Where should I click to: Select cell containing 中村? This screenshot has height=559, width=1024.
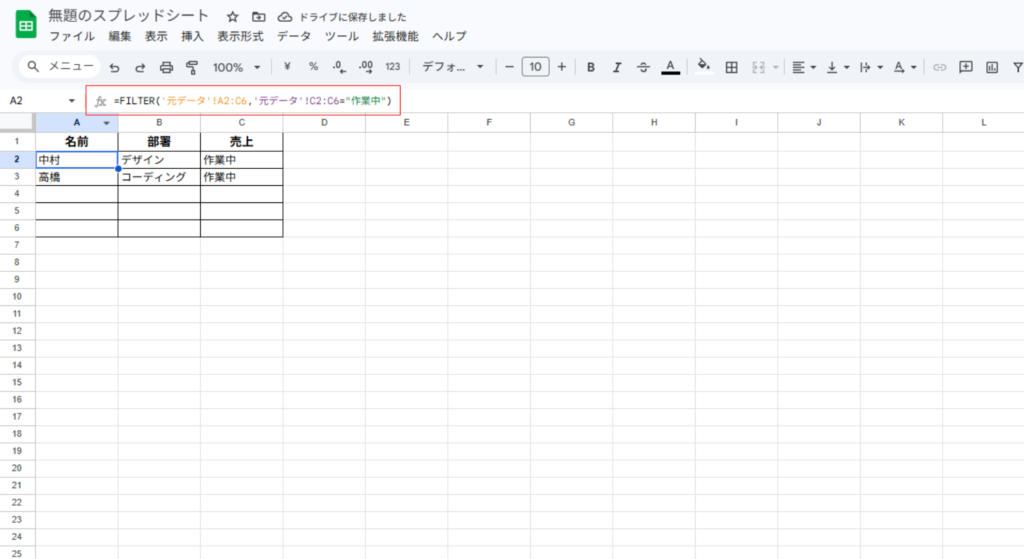(76, 159)
